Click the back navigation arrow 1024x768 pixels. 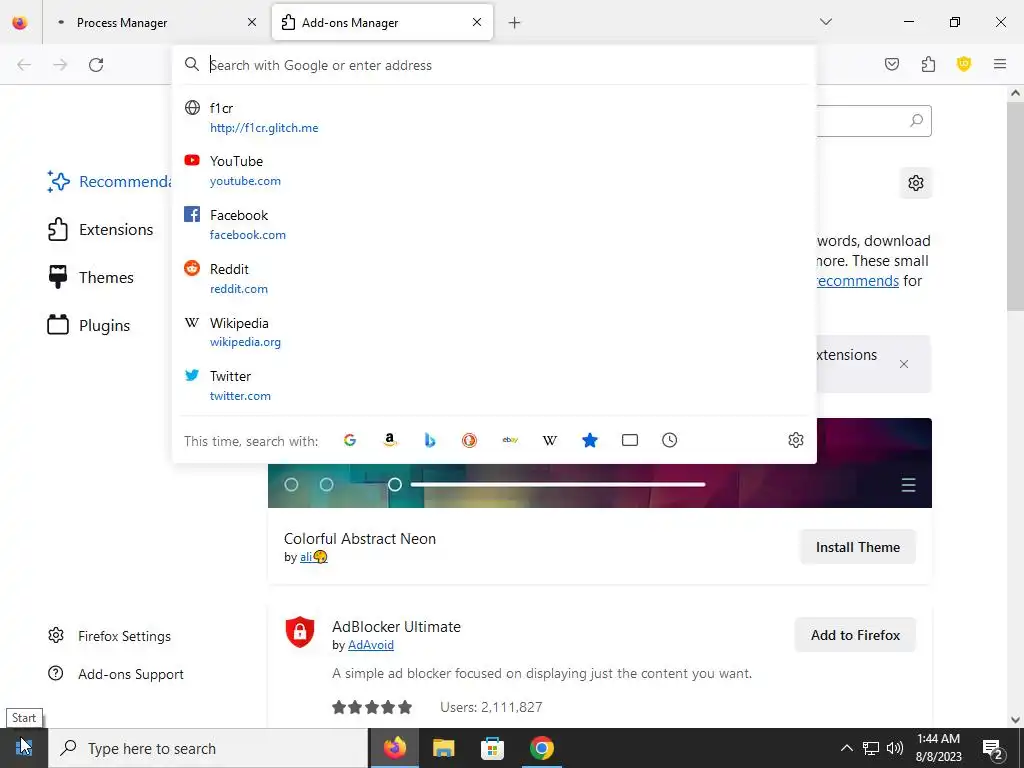pyautogui.click(x=24, y=65)
